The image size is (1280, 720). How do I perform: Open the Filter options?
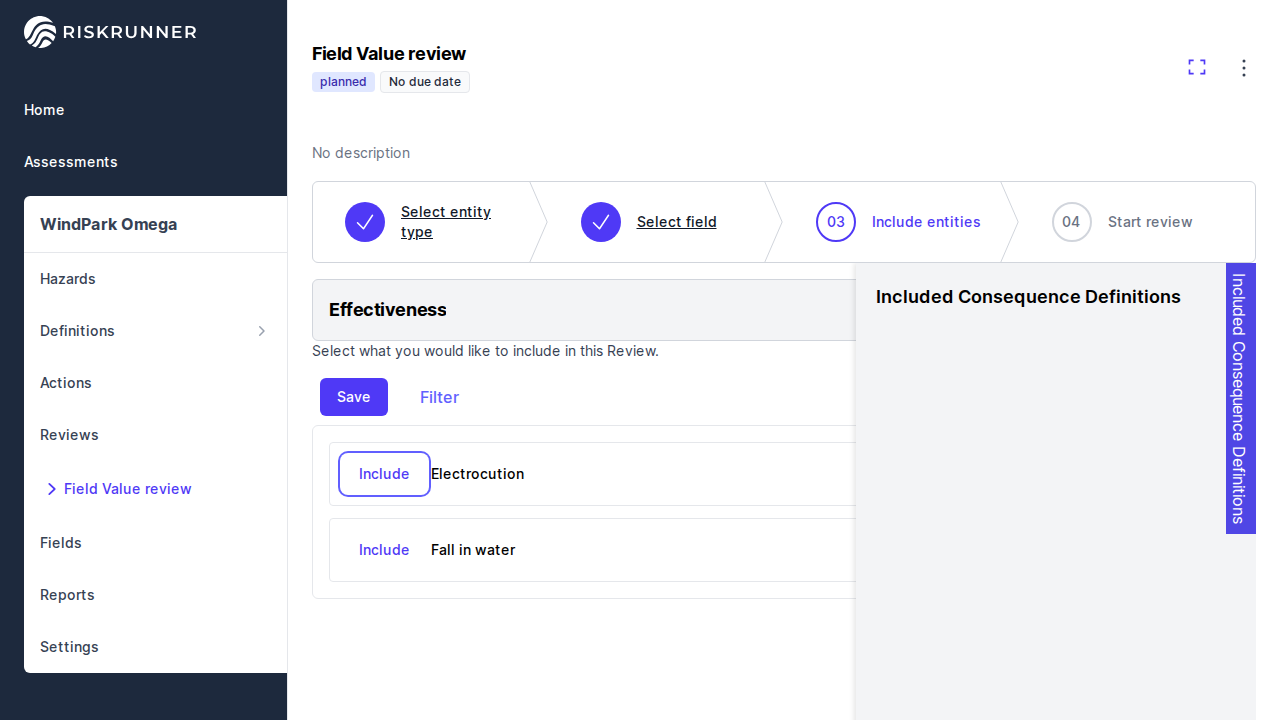439,397
